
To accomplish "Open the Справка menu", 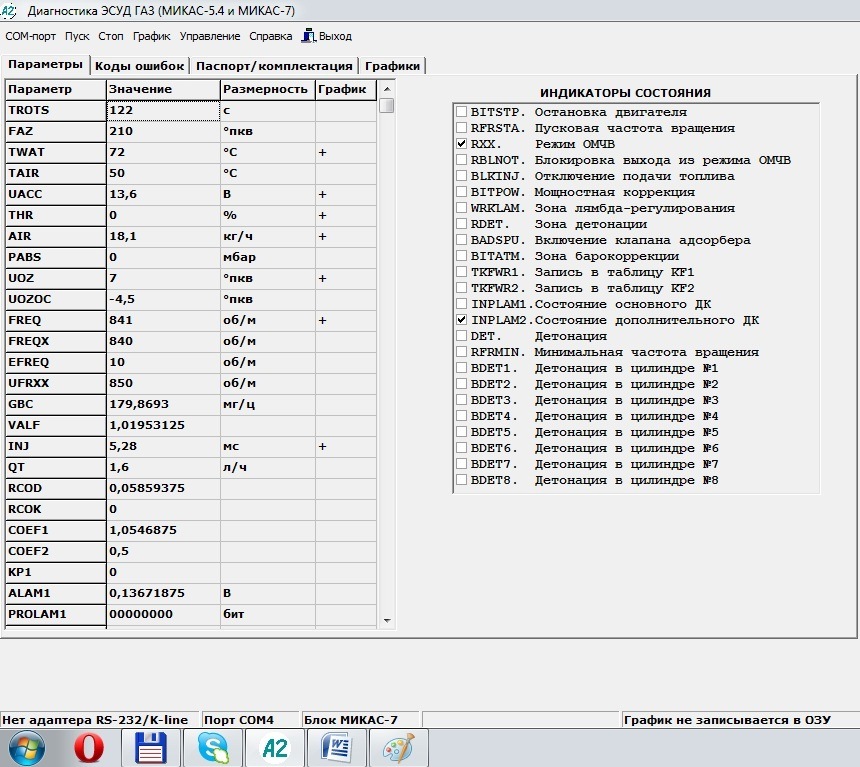I will click(270, 36).
